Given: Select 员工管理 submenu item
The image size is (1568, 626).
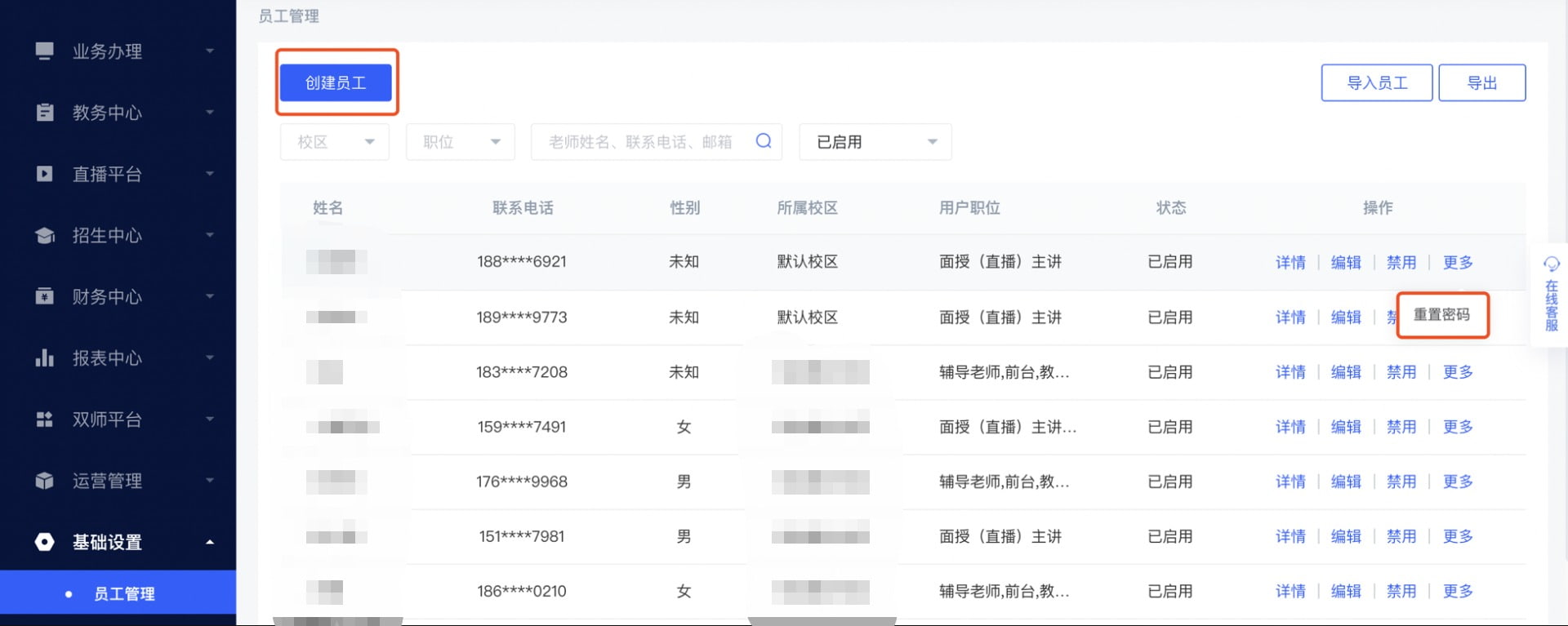Looking at the screenshot, I should point(118,593).
